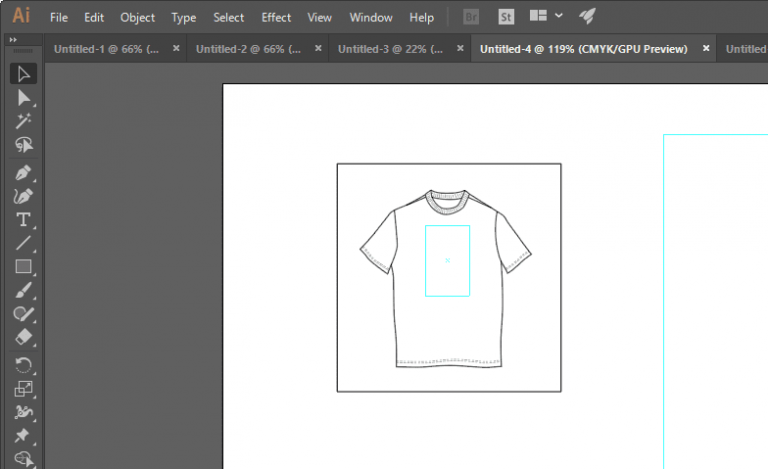This screenshot has height=469, width=768.
Task: Open Adobe Stock via St icon
Action: click(x=506, y=17)
